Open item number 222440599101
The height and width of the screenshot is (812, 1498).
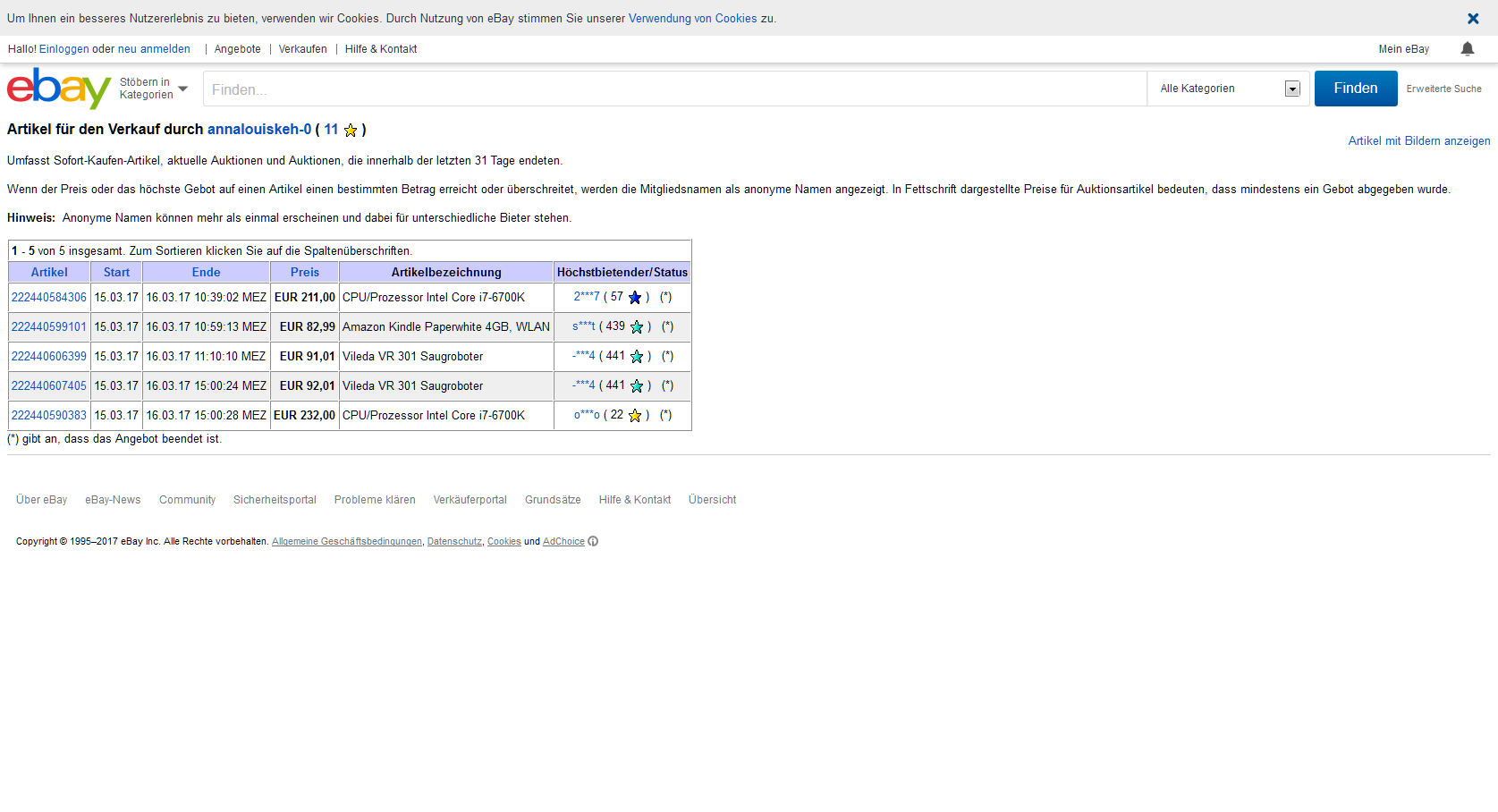pos(49,327)
